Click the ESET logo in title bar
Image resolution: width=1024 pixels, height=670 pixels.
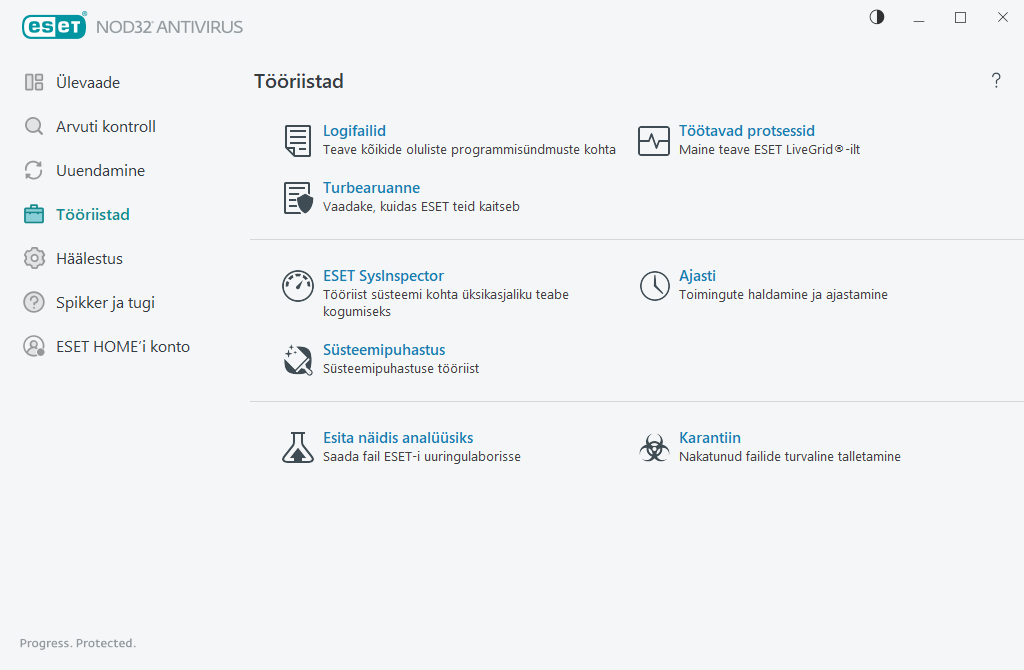click(55, 27)
